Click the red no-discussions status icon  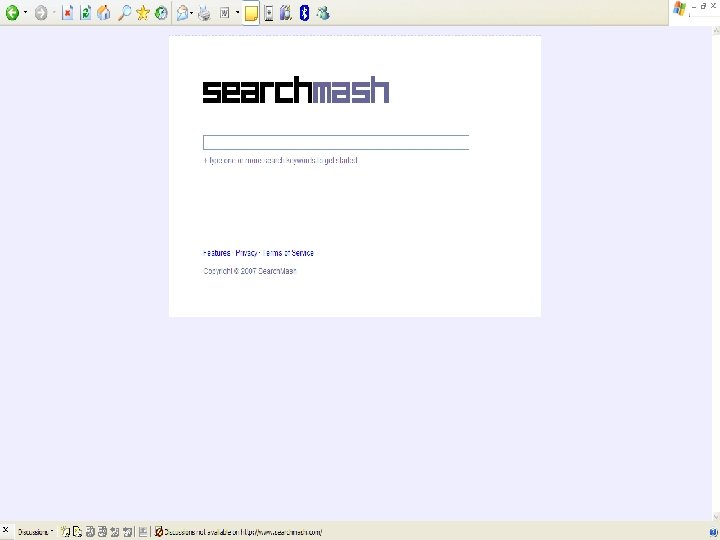(x=158, y=532)
